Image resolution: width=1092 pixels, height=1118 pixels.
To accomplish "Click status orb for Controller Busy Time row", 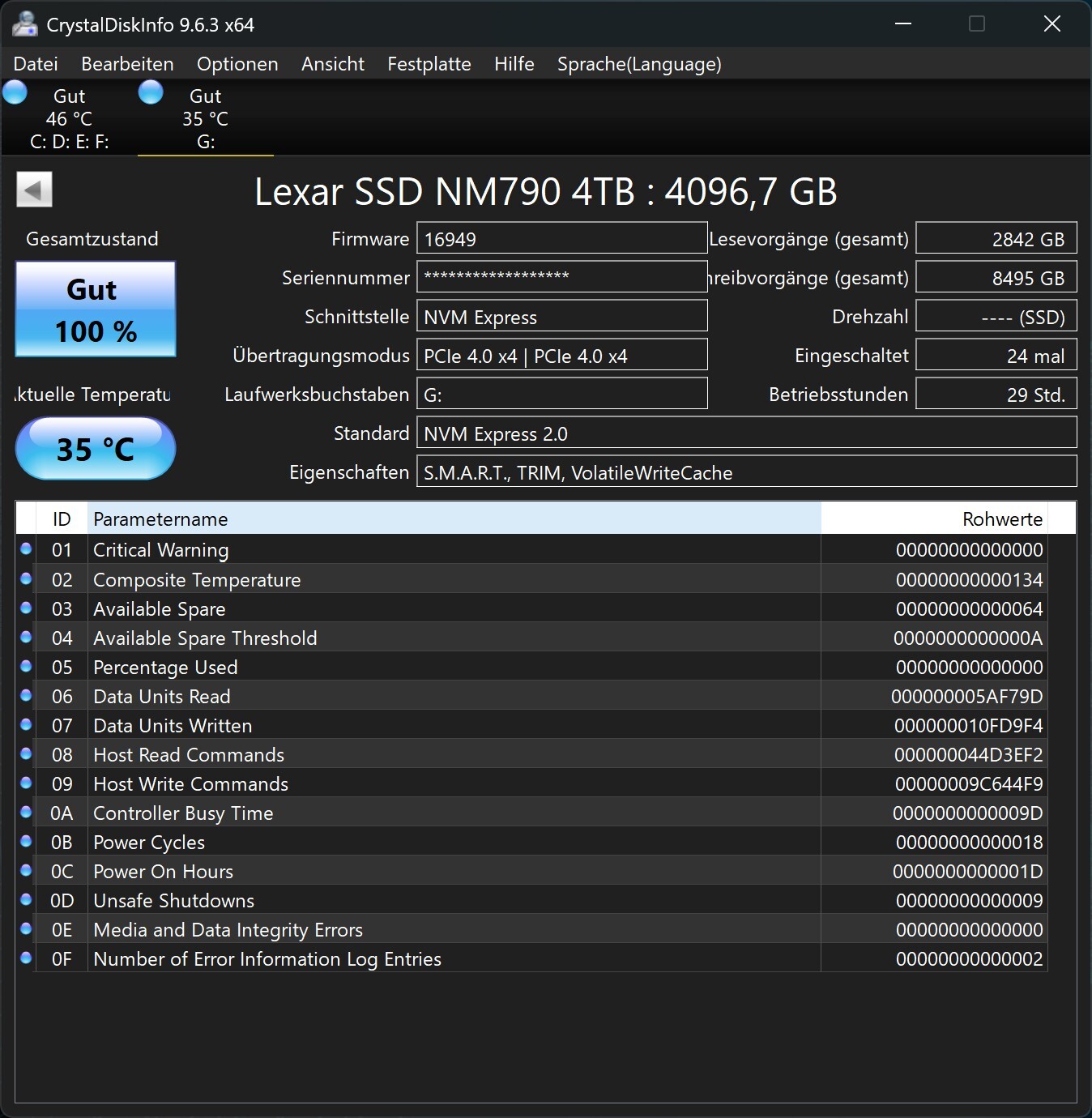I will click(x=26, y=812).
